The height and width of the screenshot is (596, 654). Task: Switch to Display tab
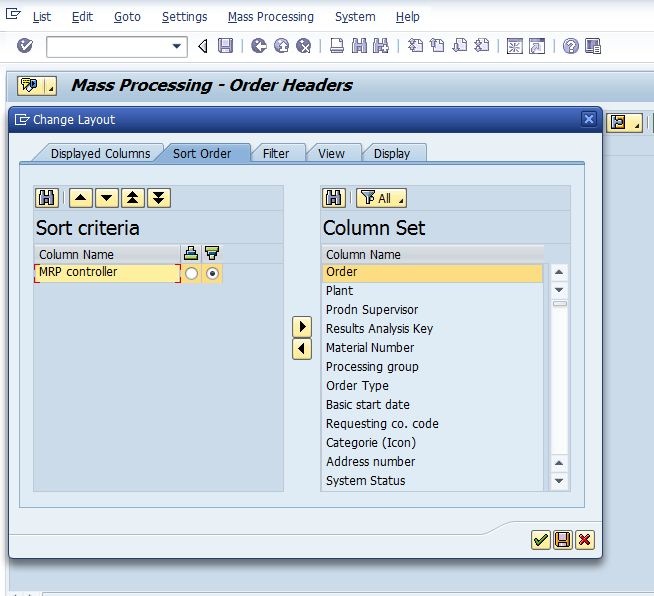(x=392, y=153)
